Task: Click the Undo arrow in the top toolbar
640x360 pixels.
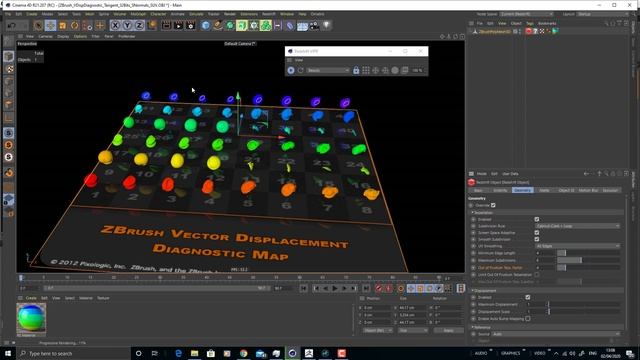Action: click(x=11, y=26)
